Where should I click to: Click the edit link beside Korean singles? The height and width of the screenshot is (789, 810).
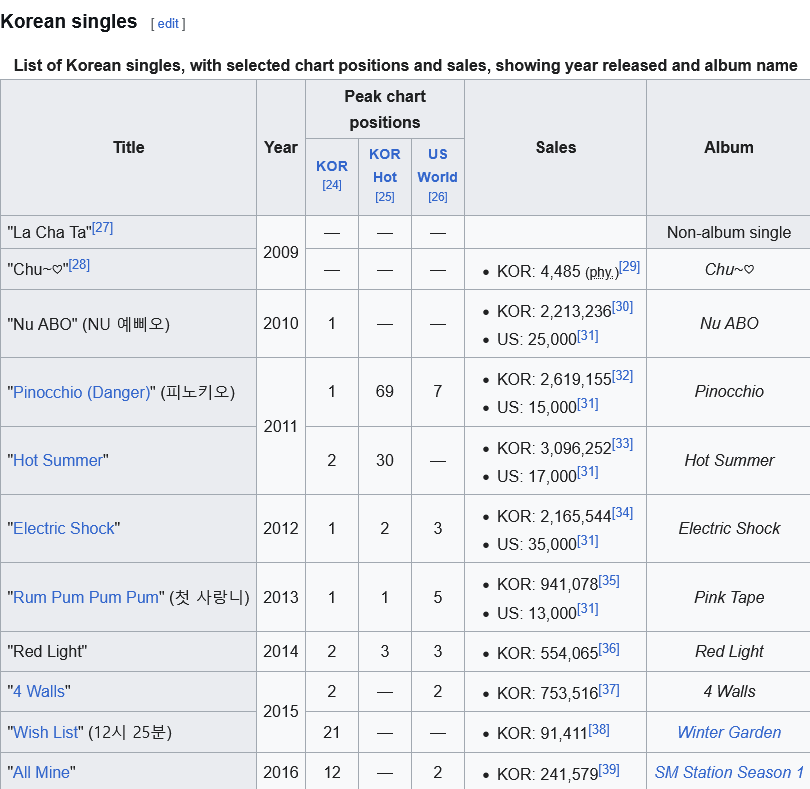[x=168, y=24]
